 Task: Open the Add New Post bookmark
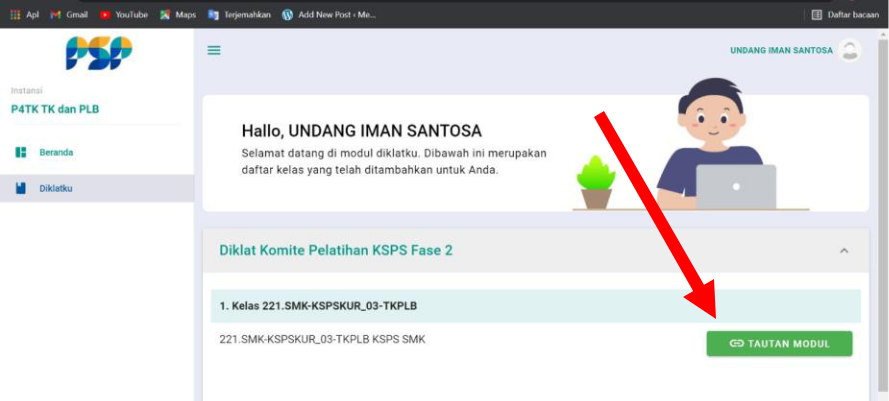coord(329,15)
